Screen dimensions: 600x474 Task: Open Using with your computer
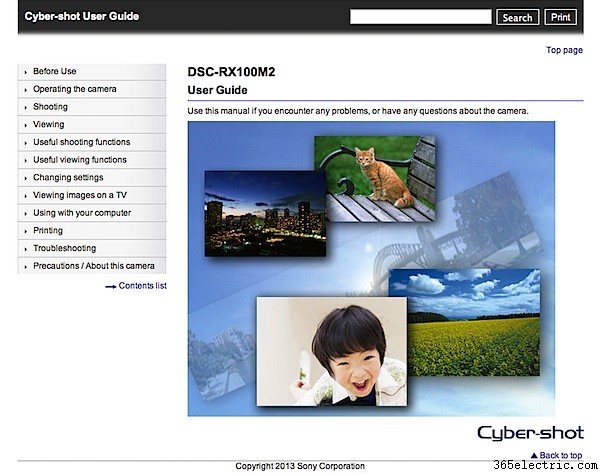coord(92,213)
